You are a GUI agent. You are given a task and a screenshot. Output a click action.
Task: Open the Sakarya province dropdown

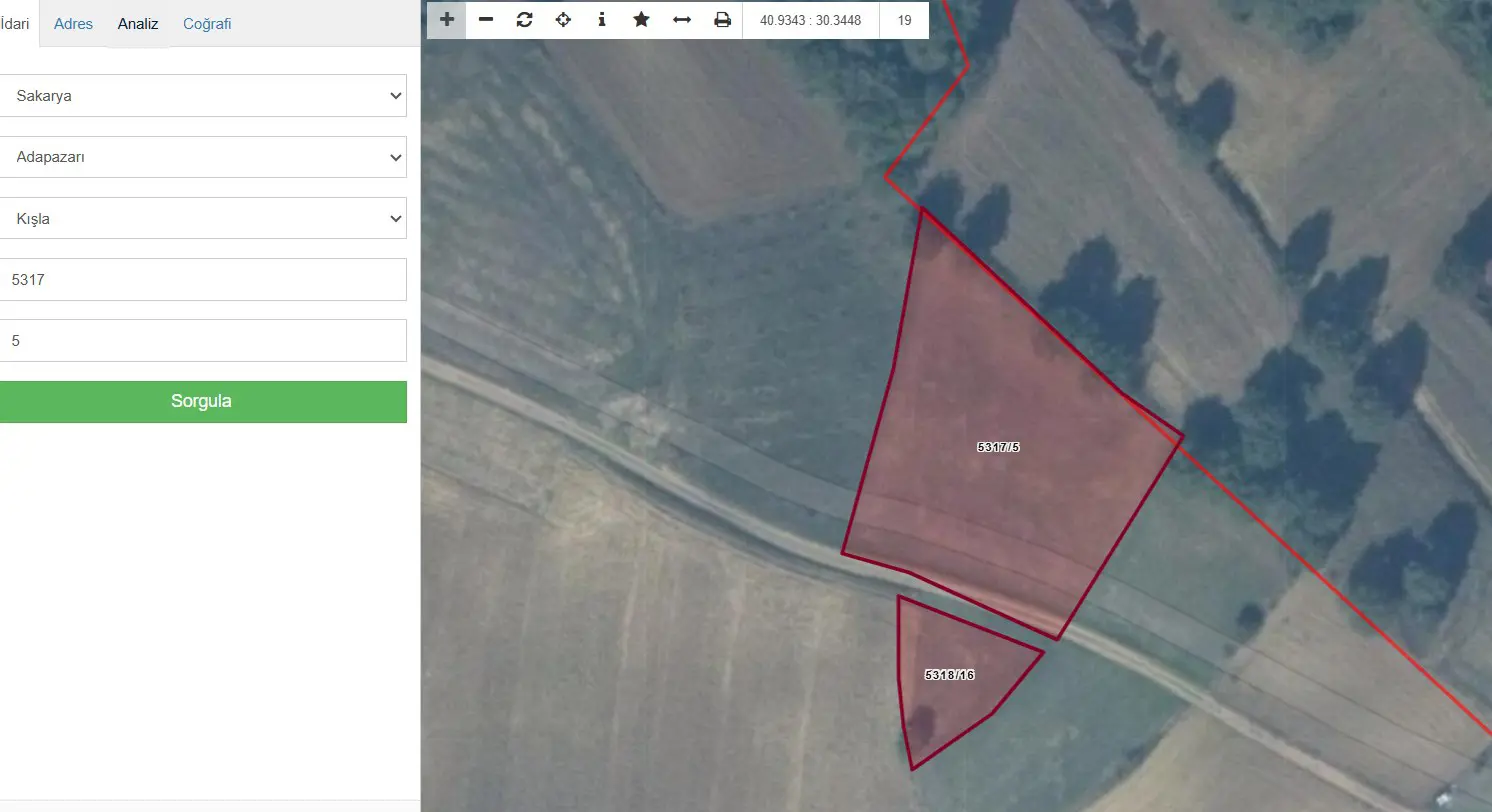(x=203, y=96)
